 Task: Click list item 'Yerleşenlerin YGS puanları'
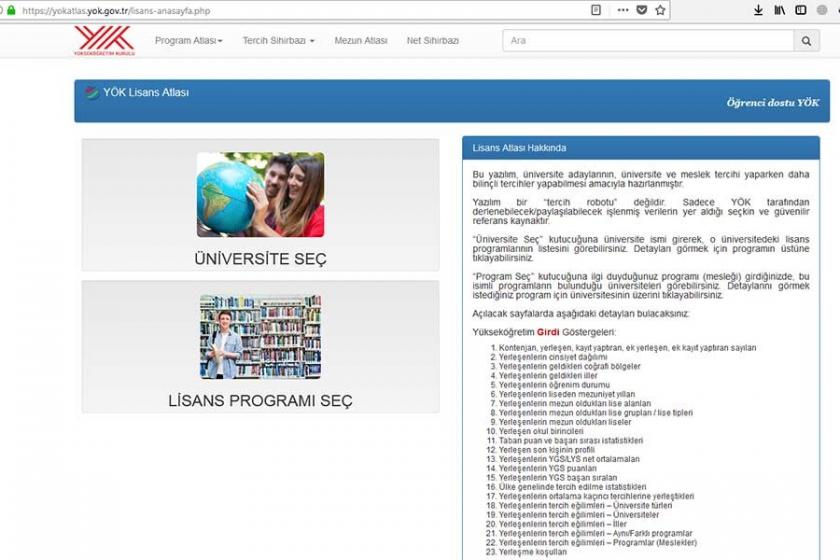pyautogui.click(x=548, y=468)
